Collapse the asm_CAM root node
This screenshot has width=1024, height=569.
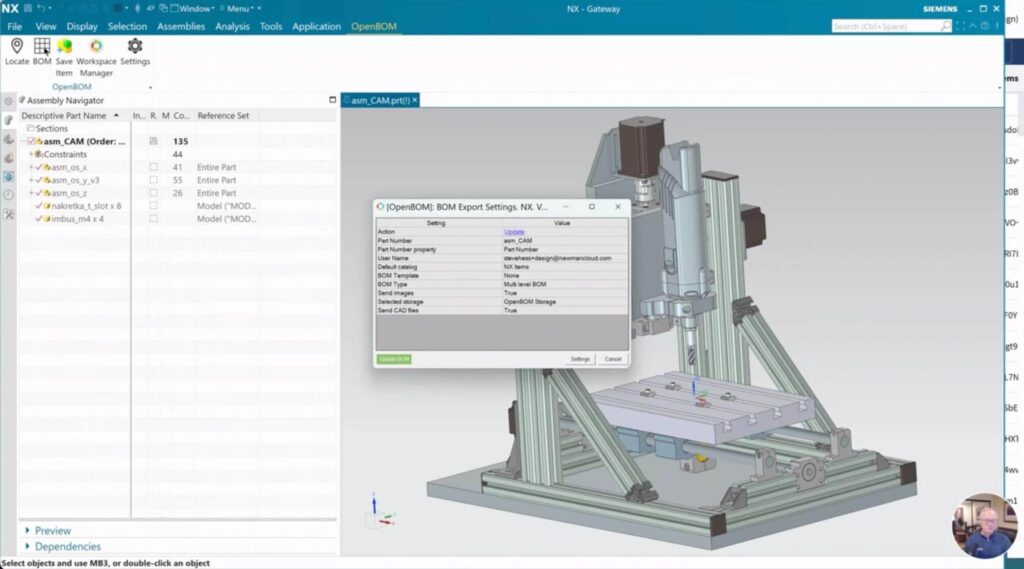point(24,141)
